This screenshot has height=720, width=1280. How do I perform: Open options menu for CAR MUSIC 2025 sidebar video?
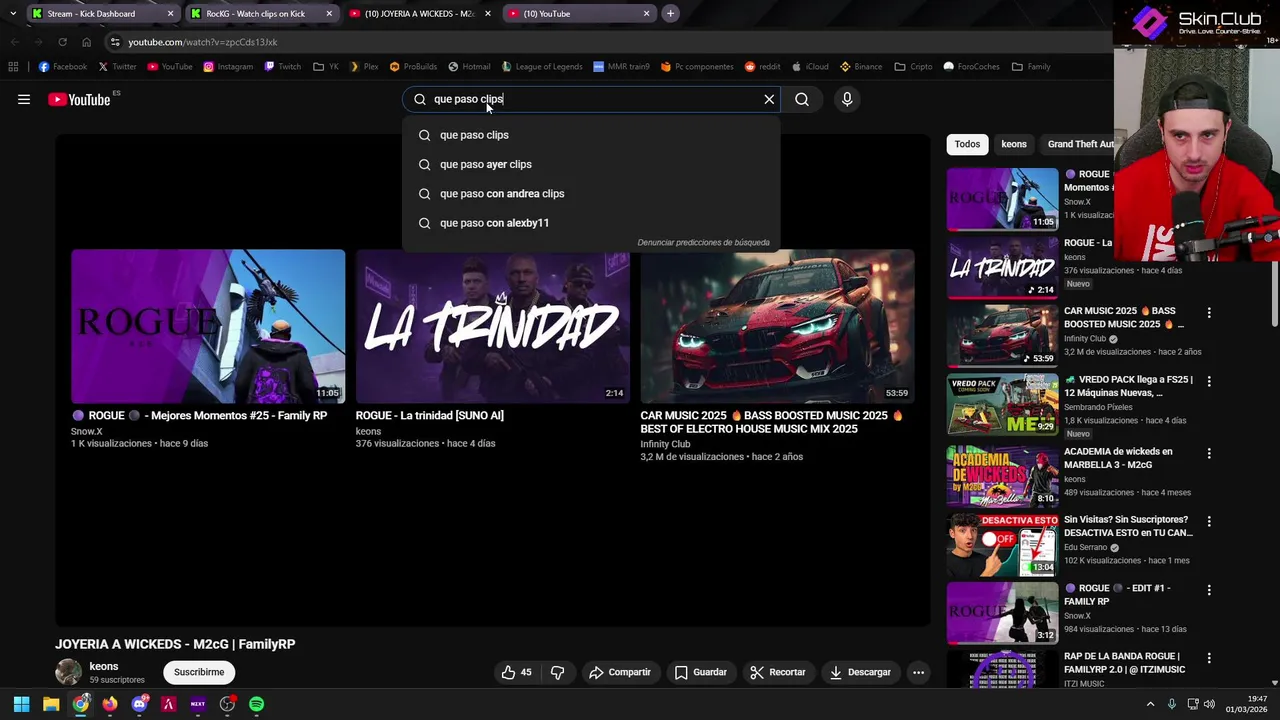click(1209, 313)
